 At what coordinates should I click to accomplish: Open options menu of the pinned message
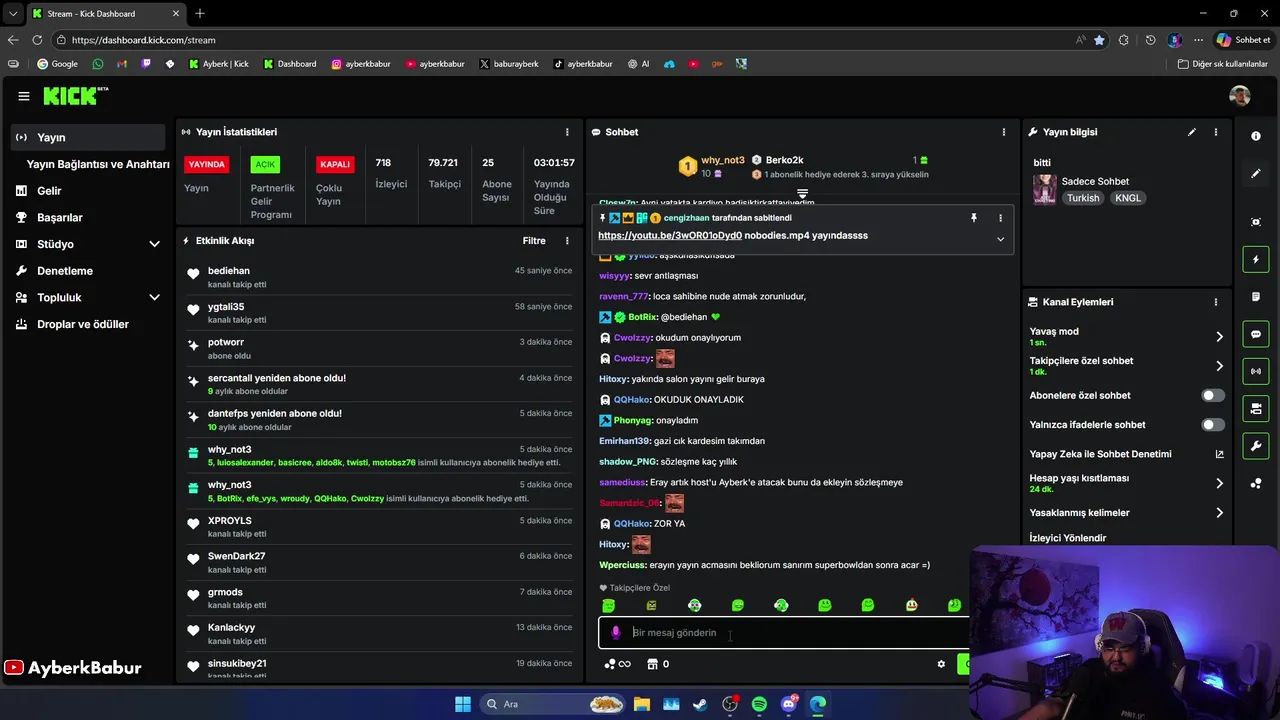click(1000, 218)
